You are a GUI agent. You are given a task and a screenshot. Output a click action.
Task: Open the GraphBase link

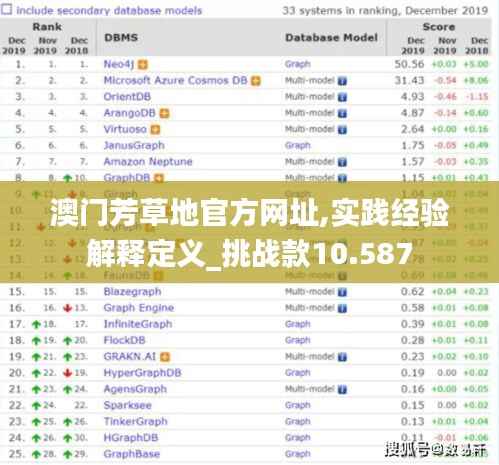click(132, 454)
